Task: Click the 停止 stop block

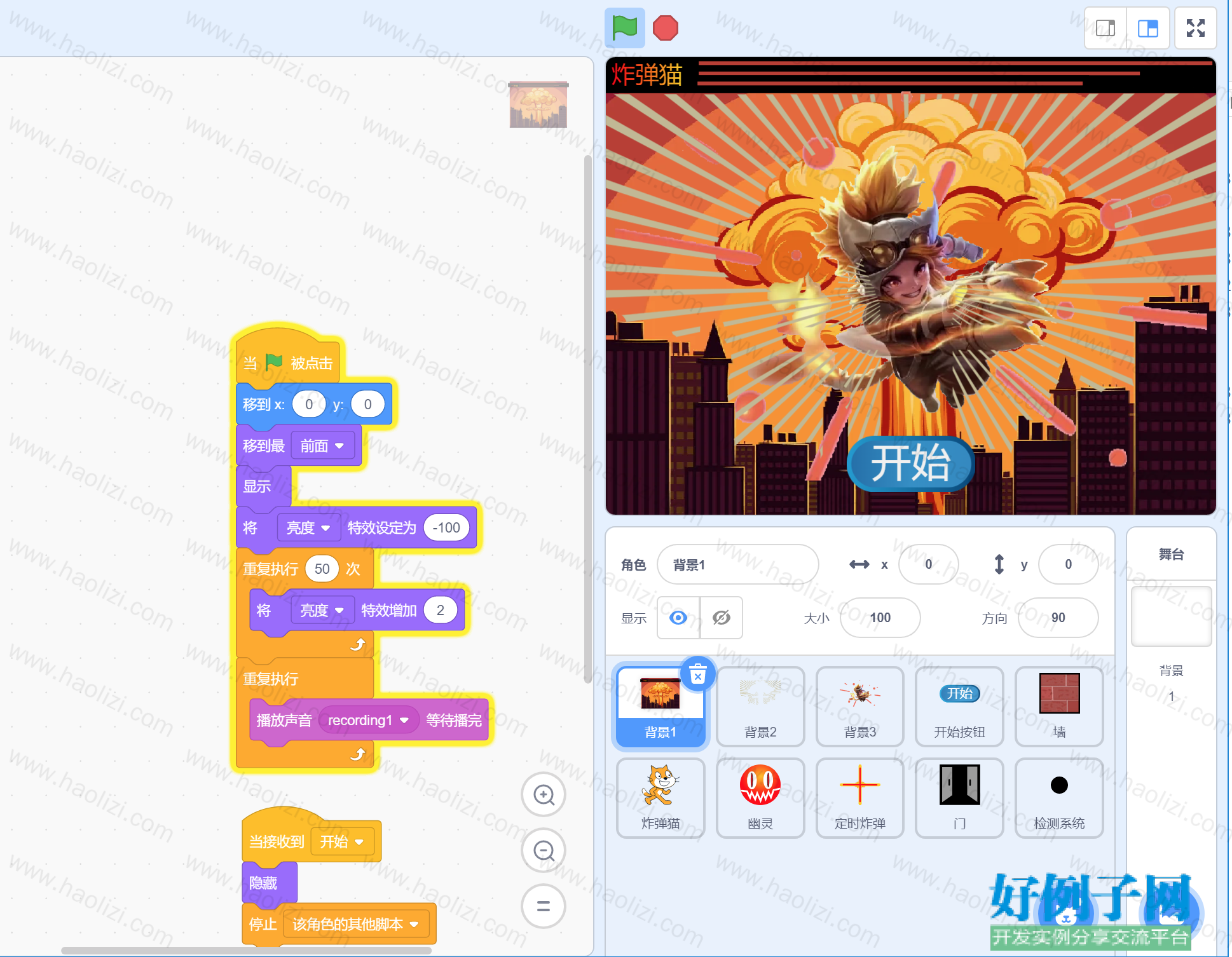Action: click(263, 924)
